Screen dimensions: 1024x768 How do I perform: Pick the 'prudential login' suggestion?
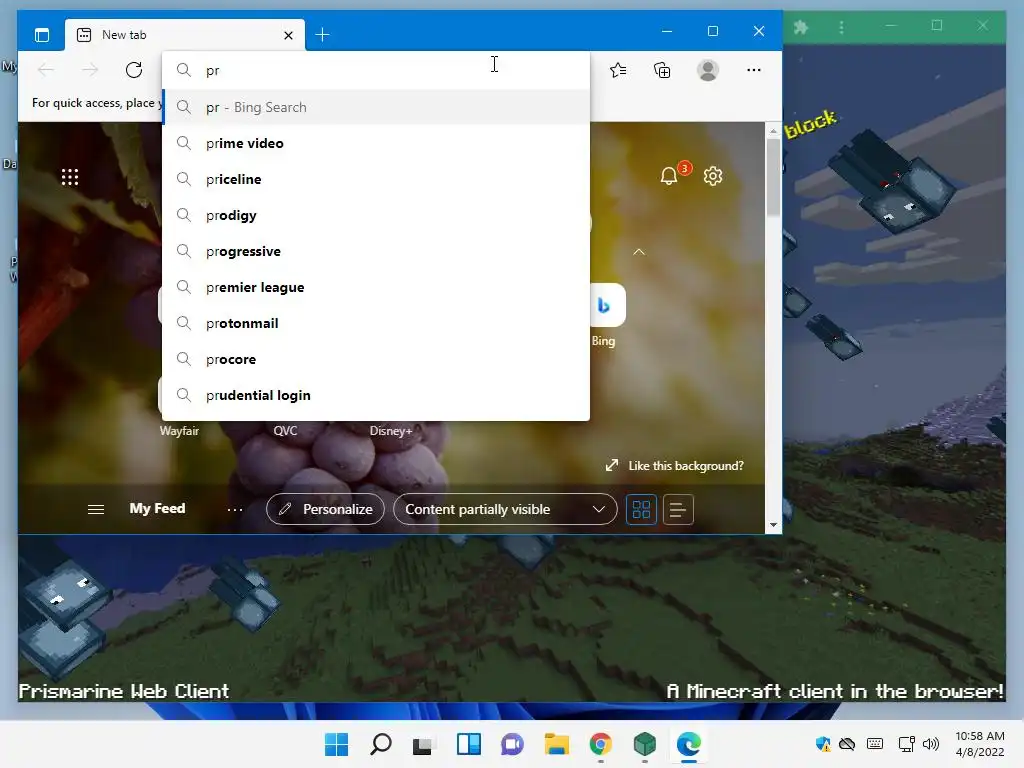(376, 395)
